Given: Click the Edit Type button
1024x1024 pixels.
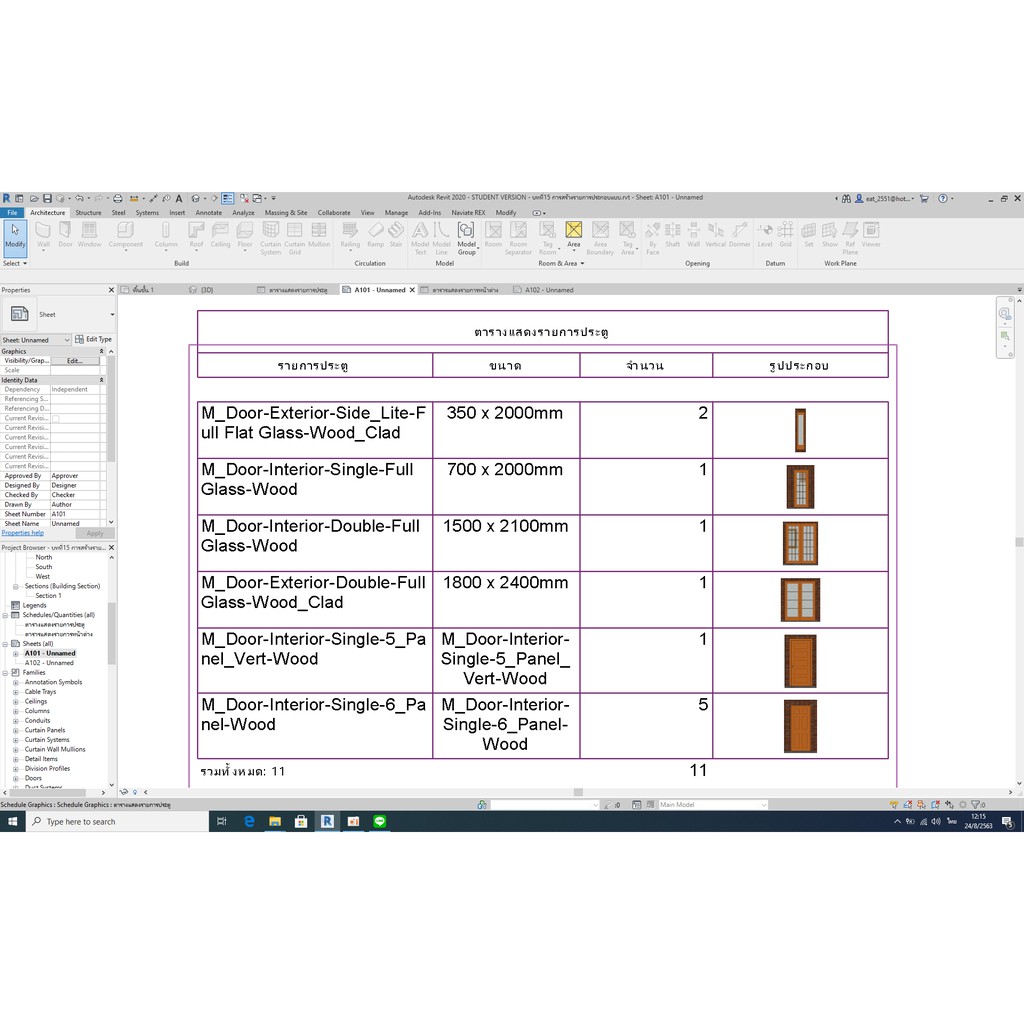Looking at the screenshot, I should (x=93, y=340).
